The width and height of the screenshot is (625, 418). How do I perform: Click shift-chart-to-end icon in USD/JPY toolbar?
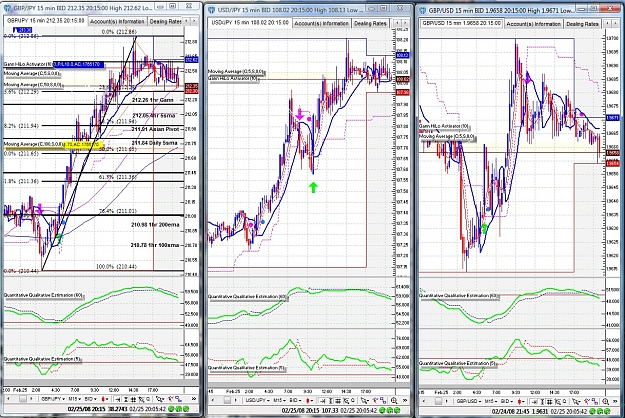(323, 400)
